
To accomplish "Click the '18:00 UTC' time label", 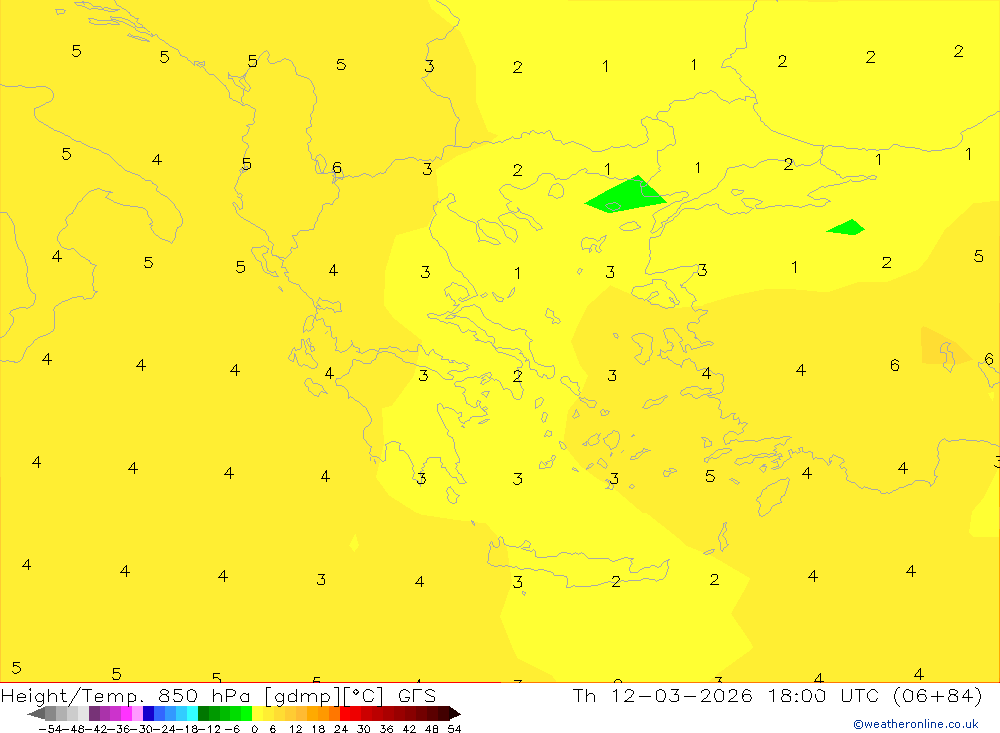I will pos(823,695).
